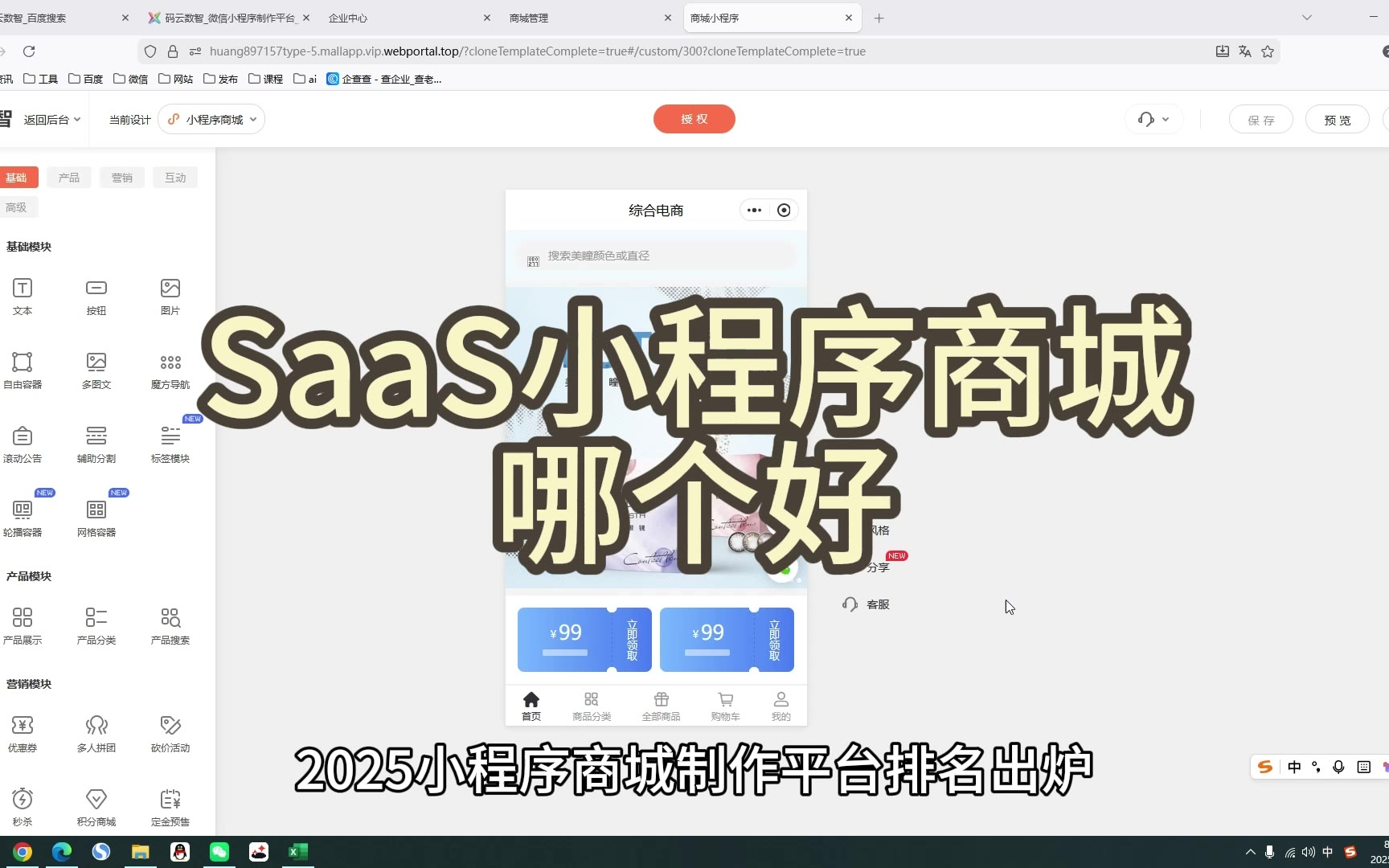Switch to the 互动 module tab

(175, 178)
